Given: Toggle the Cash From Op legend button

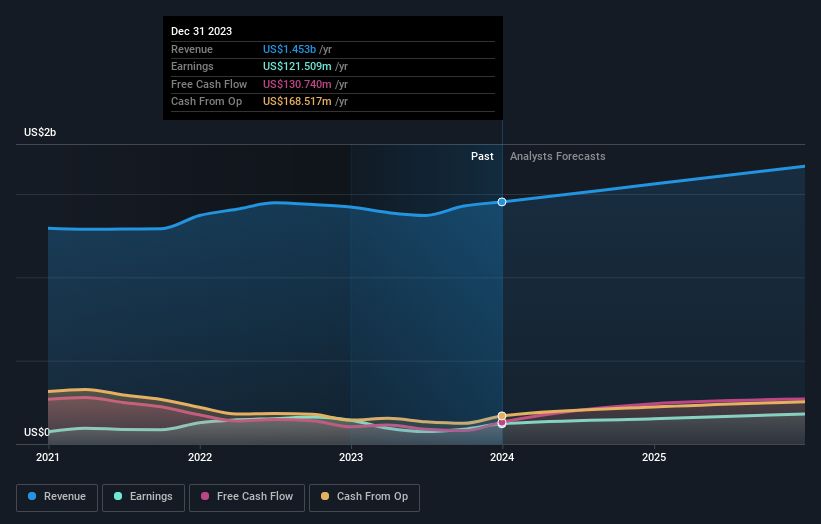Looking at the screenshot, I should [x=364, y=497].
